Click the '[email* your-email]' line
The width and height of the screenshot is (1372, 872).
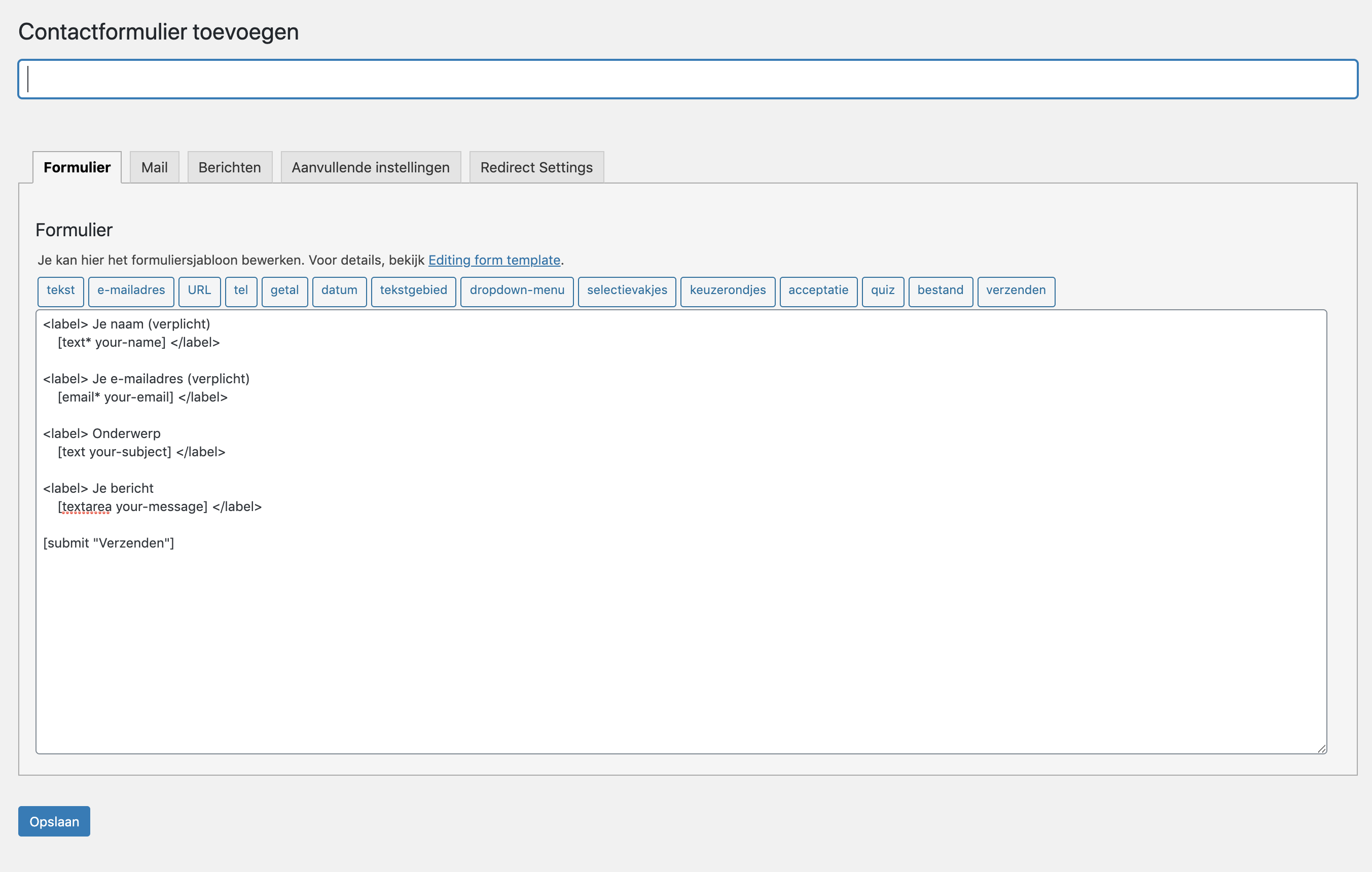142,397
